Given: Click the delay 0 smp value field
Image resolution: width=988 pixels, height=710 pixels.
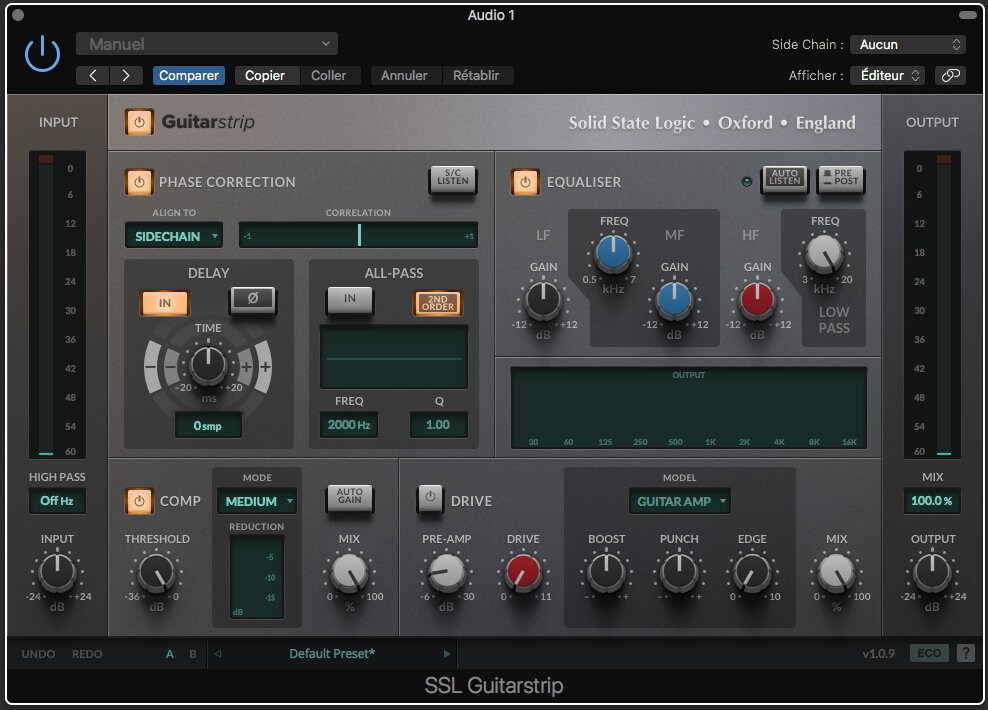Looking at the screenshot, I should pos(208,426).
